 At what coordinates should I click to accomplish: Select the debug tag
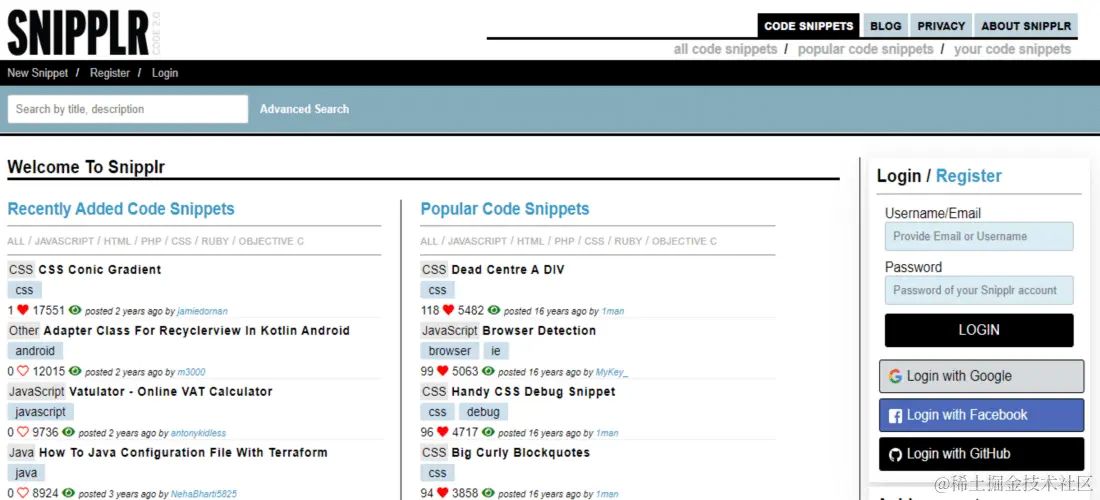pyautogui.click(x=482, y=412)
